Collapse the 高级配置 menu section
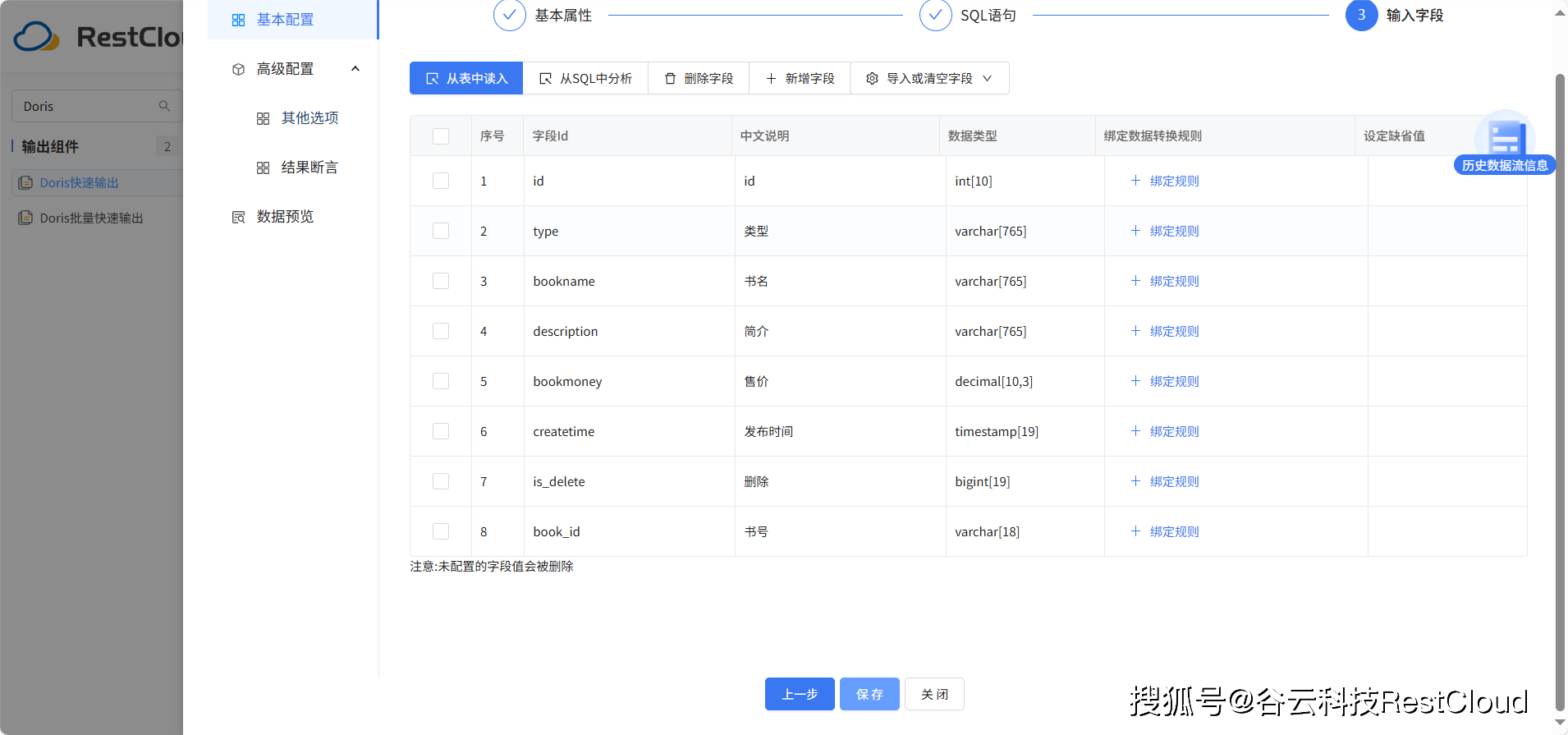Screen dimensions: 1568x735 tap(355, 69)
